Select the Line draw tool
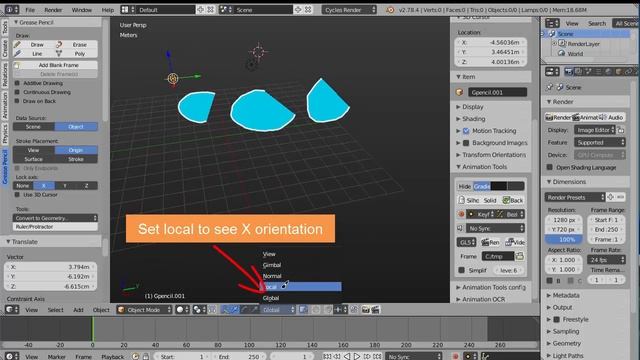Viewport: 640px width, 360px height. coord(34,53)
